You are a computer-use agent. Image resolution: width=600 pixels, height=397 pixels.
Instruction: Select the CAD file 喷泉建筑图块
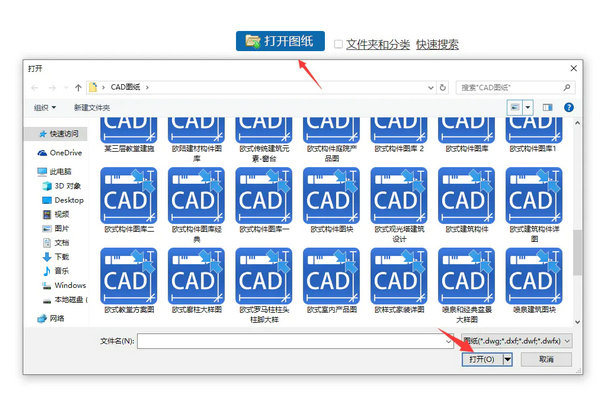click(x=534, y=280)
